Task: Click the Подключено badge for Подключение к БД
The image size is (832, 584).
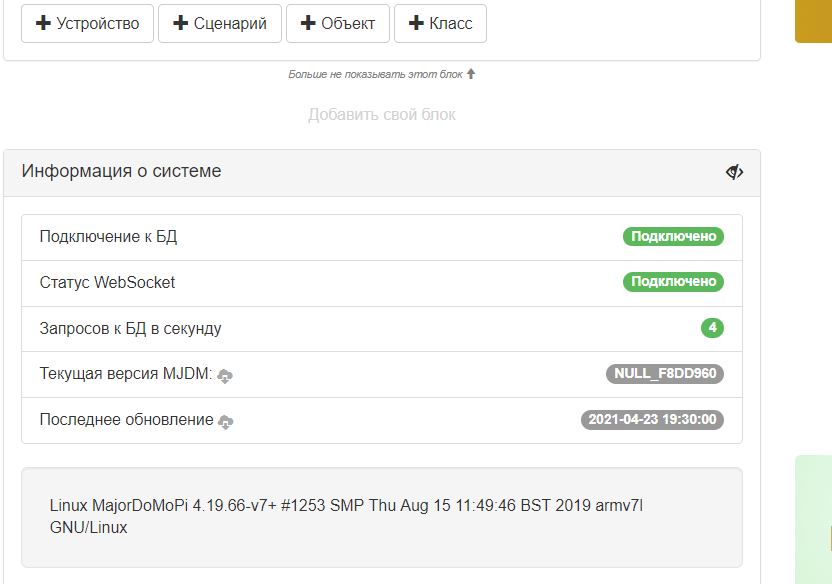Action: (x=673, y=236)
